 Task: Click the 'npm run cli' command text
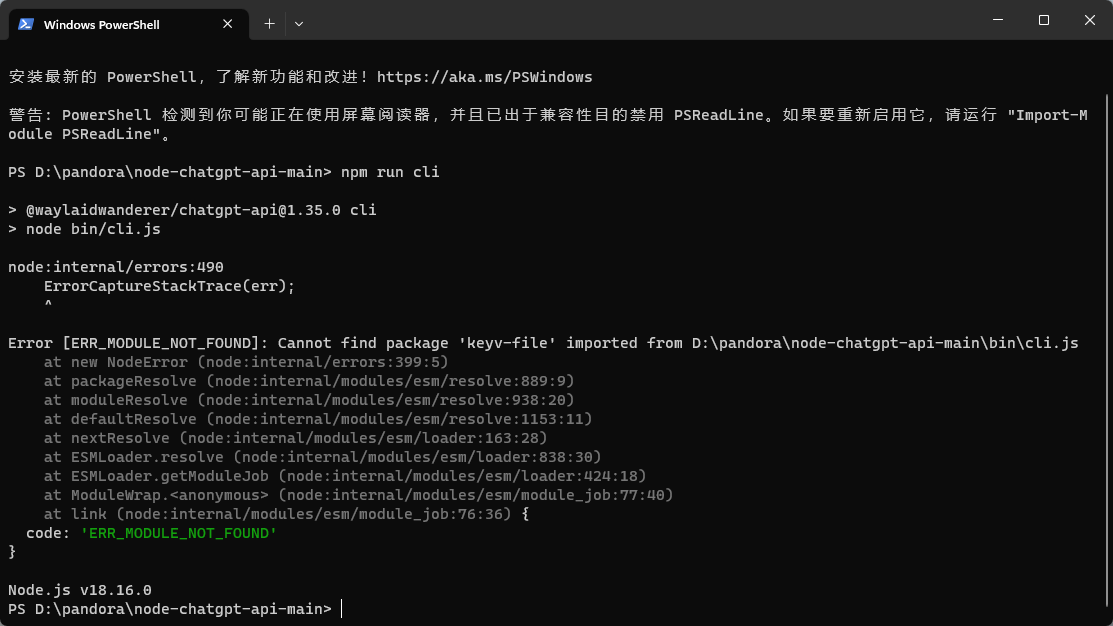pos(392,171)
